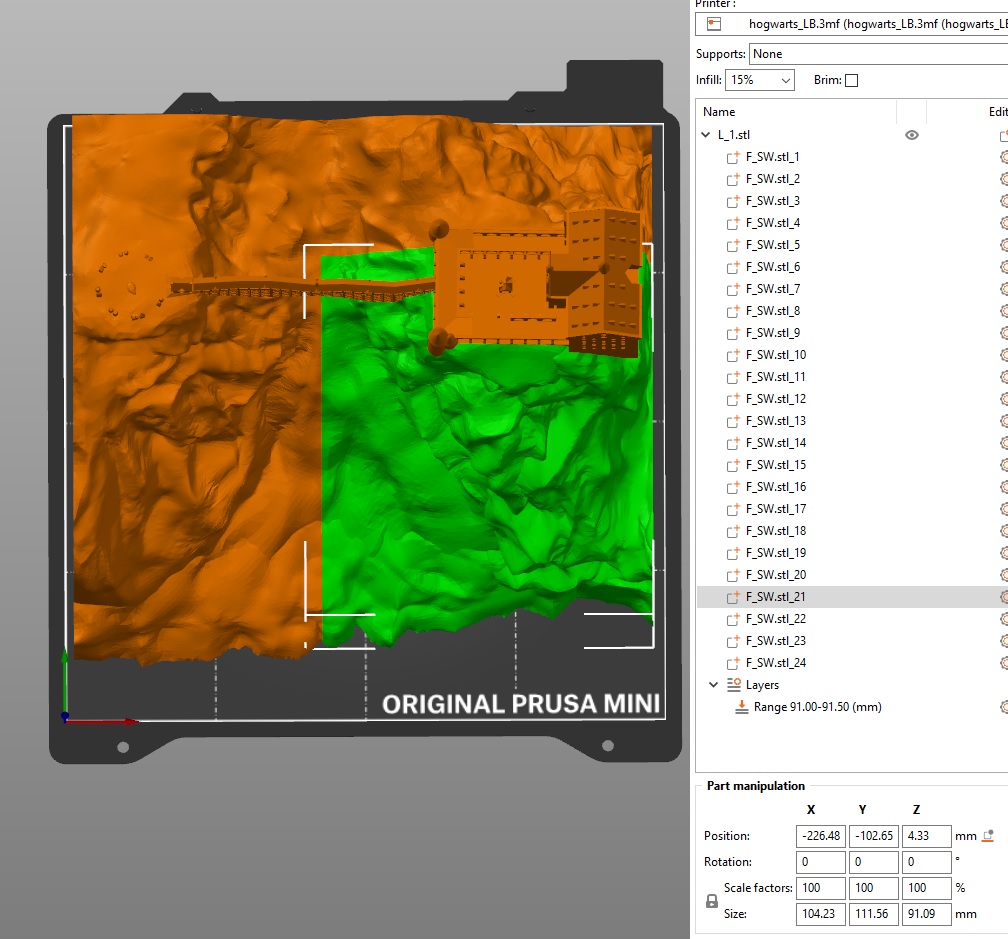Select part F_SW.stl_21 in list
Image resolution: width=1008 pixels, height=939 pixels.
coord(852,597)
